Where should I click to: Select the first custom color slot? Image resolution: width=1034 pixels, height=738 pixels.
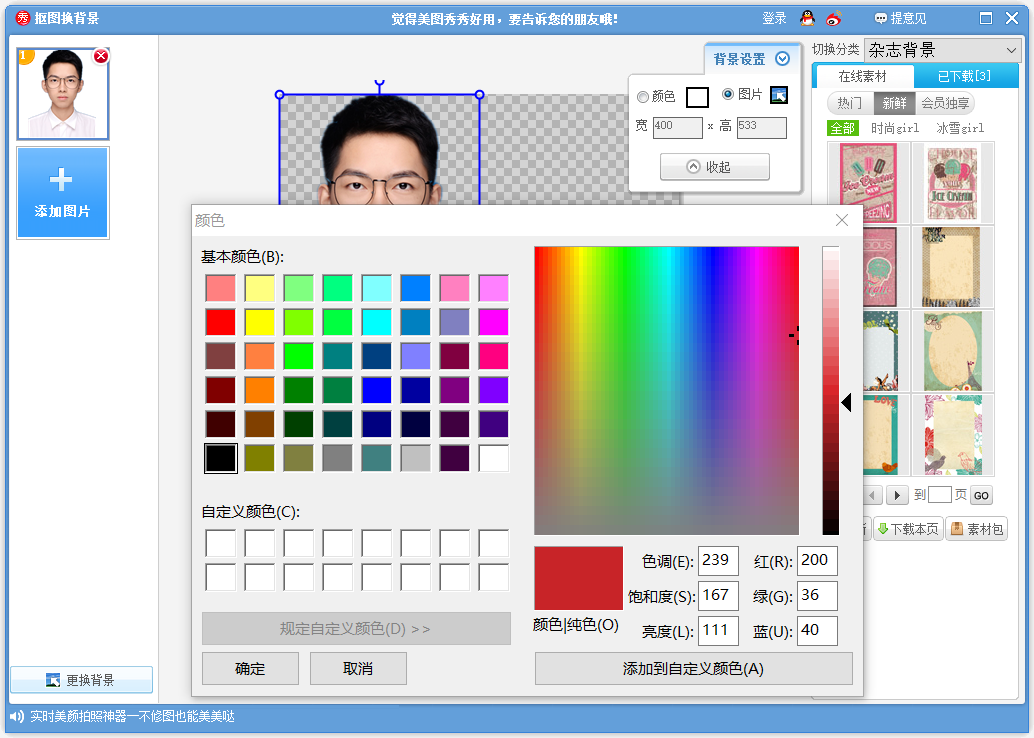click(x=220, y=543)
